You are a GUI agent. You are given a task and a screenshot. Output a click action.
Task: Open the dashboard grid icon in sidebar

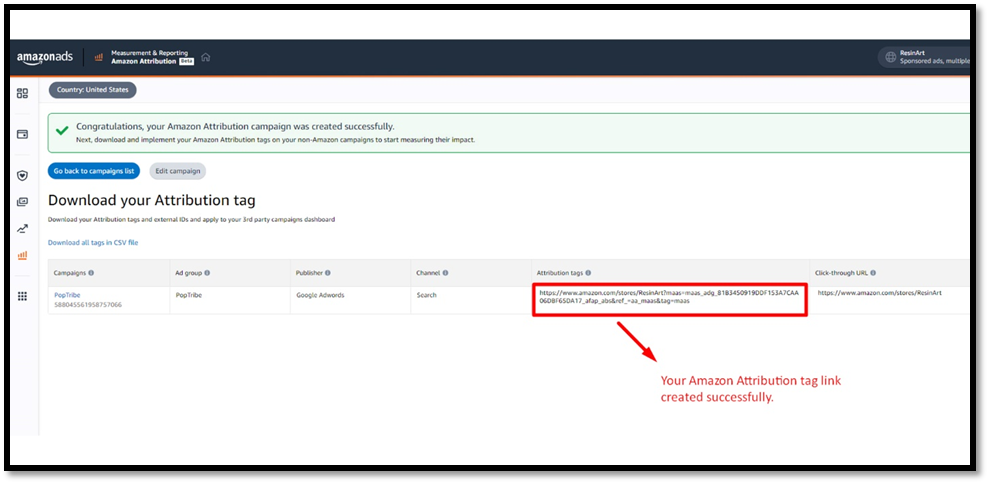tap(23, 93)
